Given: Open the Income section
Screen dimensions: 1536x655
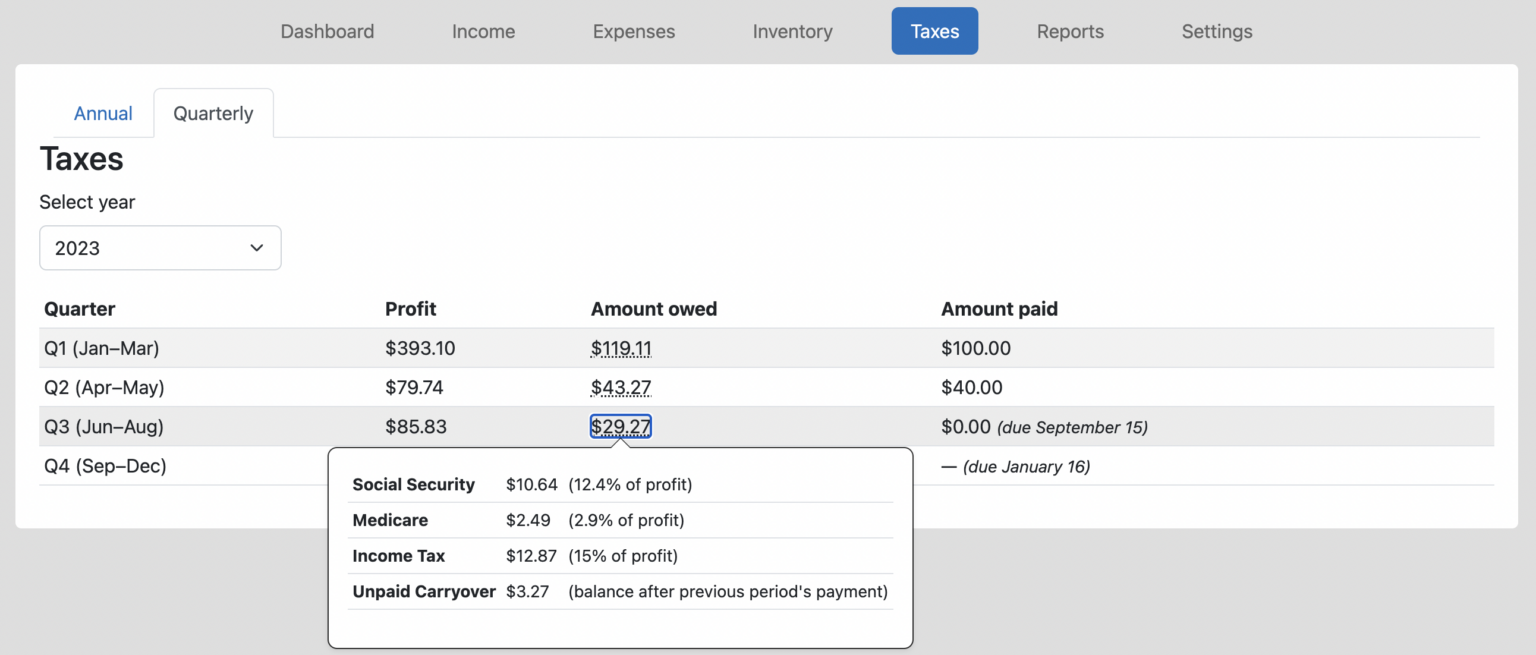Looking at the screenshot, I should pos(483,31).
